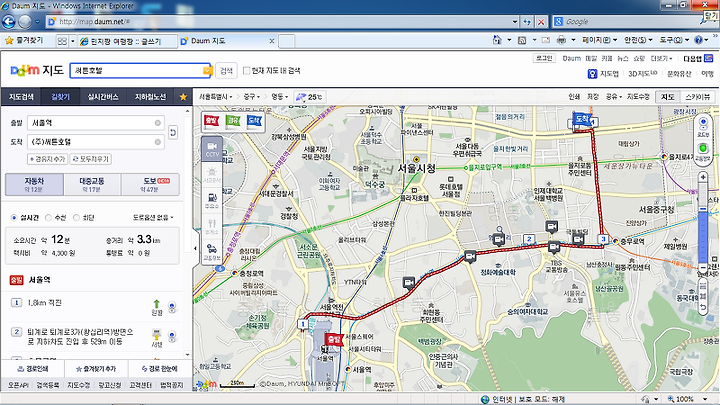
Task: Zoom in with the plus button
Action: 703,177
